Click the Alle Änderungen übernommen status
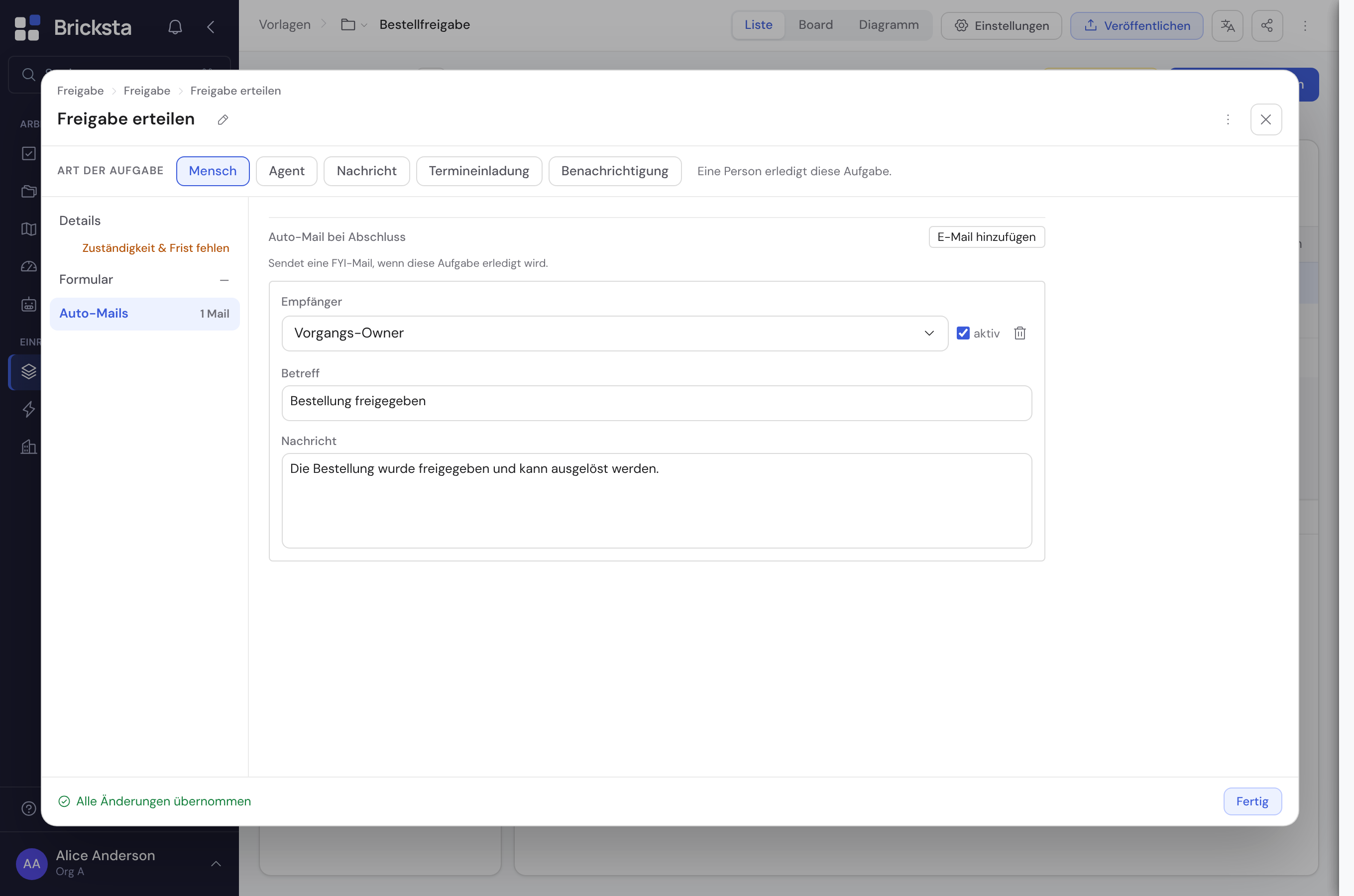Screen dimensions: 1354x896 (155, 801)
